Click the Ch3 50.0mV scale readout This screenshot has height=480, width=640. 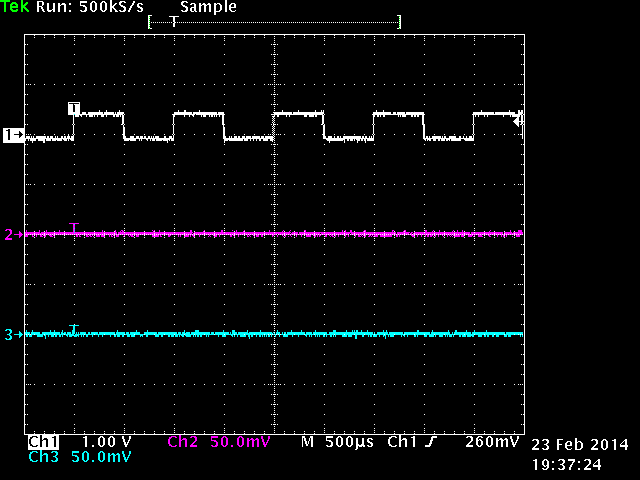[101, 457]
